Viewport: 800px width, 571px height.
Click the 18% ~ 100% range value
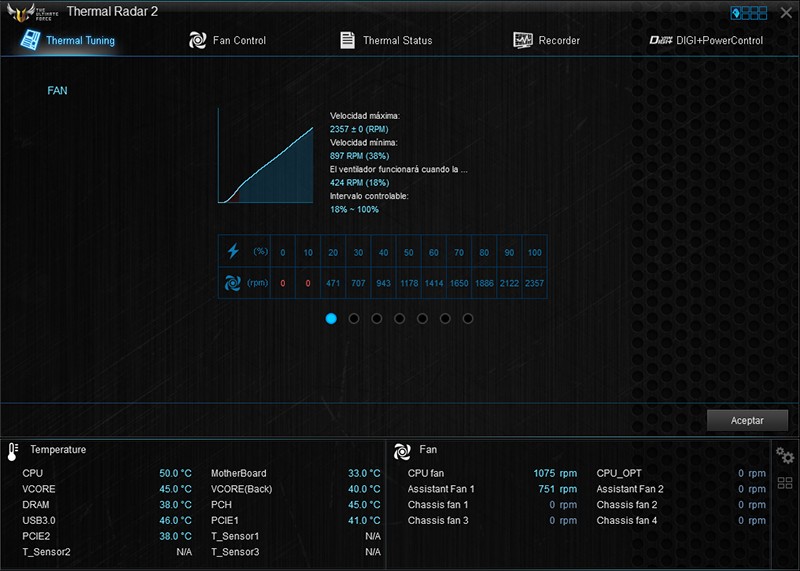(354, 209)
